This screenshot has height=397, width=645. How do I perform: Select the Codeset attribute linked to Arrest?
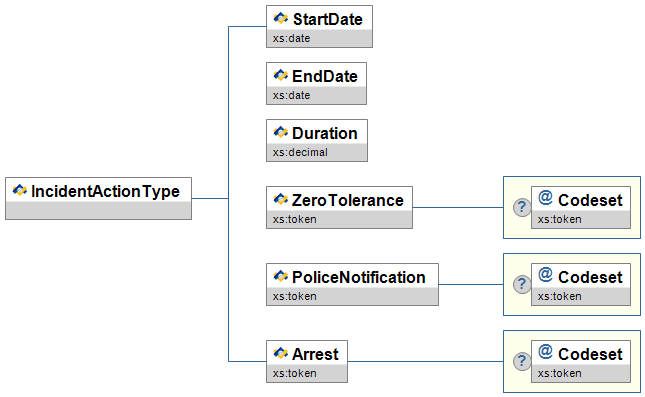581,361
